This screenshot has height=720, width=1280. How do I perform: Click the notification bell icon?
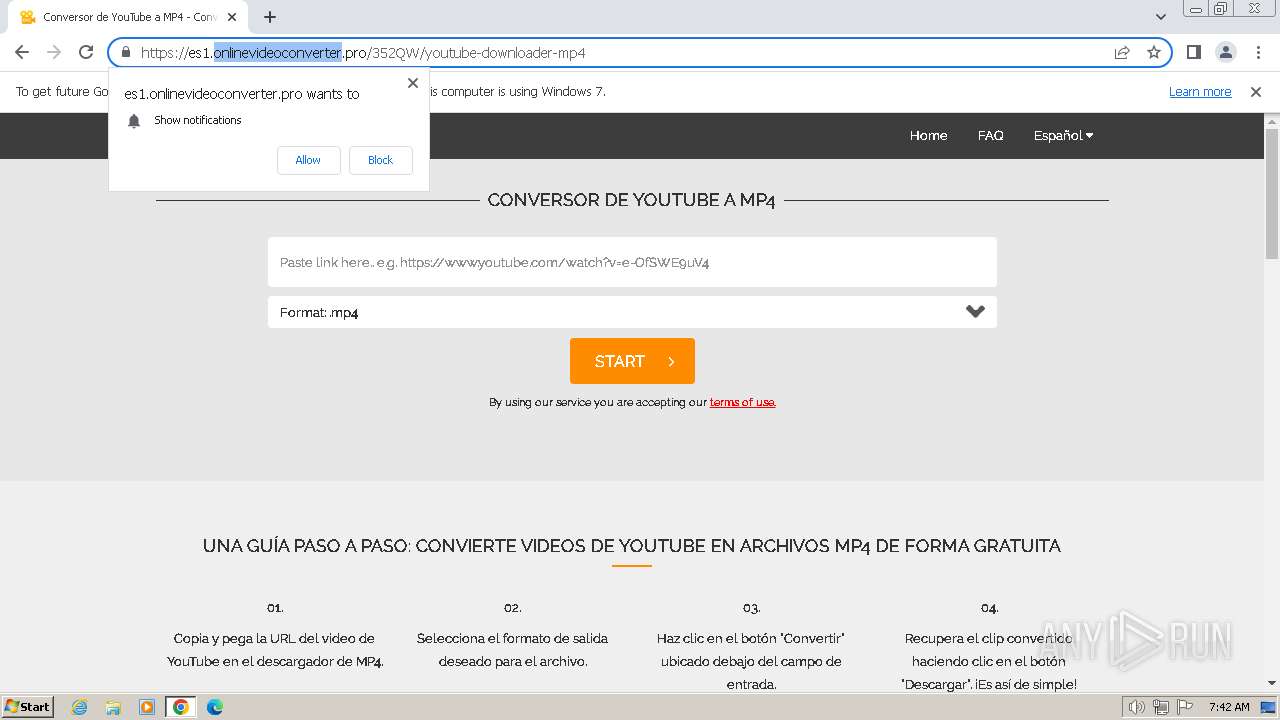134,121
